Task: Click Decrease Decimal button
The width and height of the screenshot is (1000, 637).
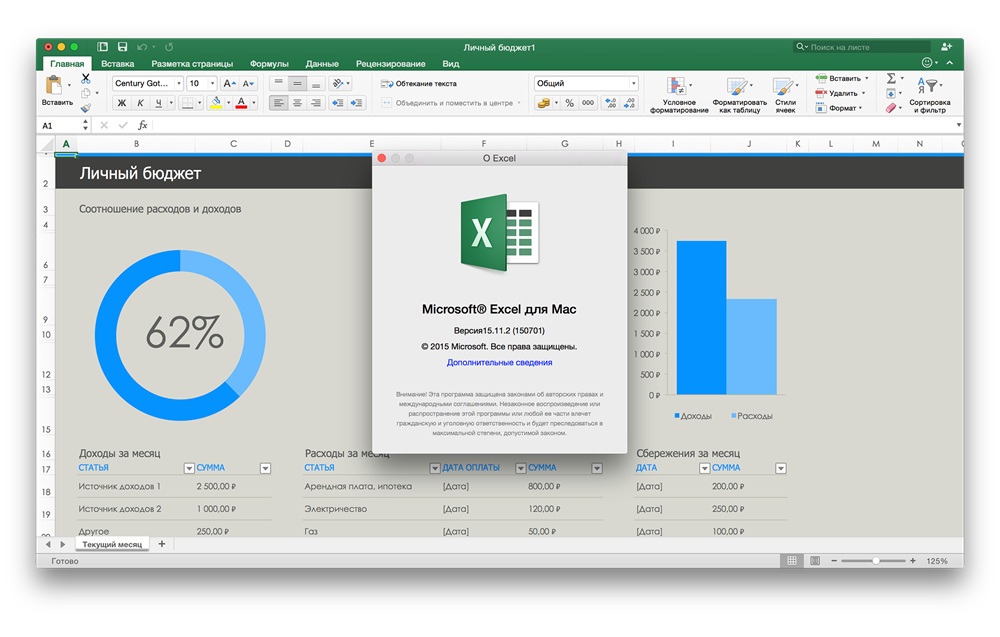Action: (629, 103)
